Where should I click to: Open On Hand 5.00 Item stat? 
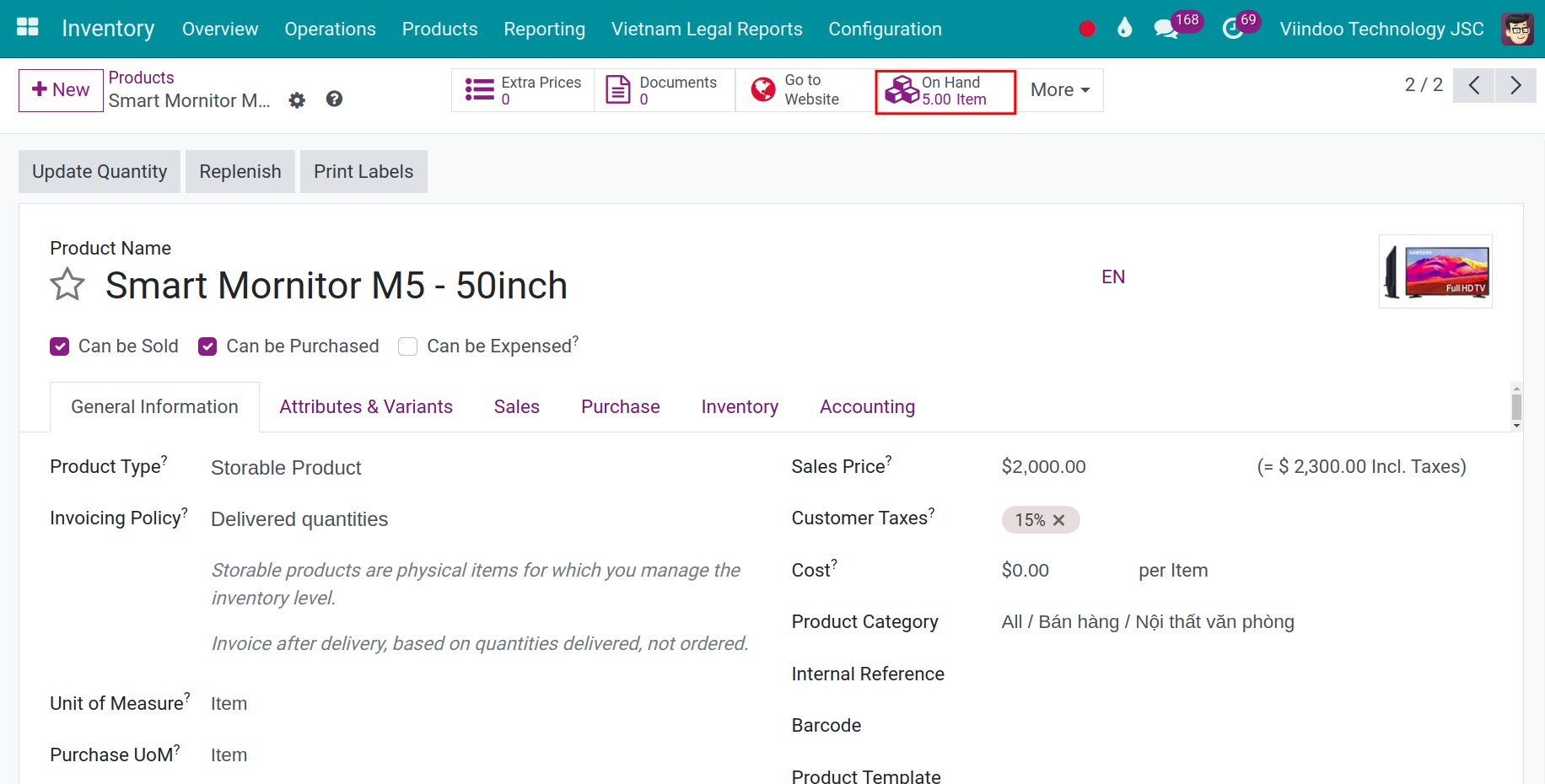[945, 91]
